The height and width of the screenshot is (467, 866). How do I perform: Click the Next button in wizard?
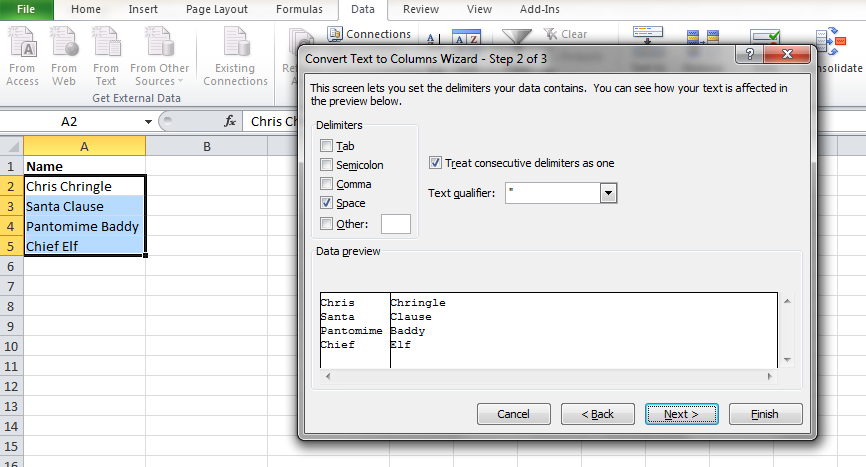tap(680, 414)
